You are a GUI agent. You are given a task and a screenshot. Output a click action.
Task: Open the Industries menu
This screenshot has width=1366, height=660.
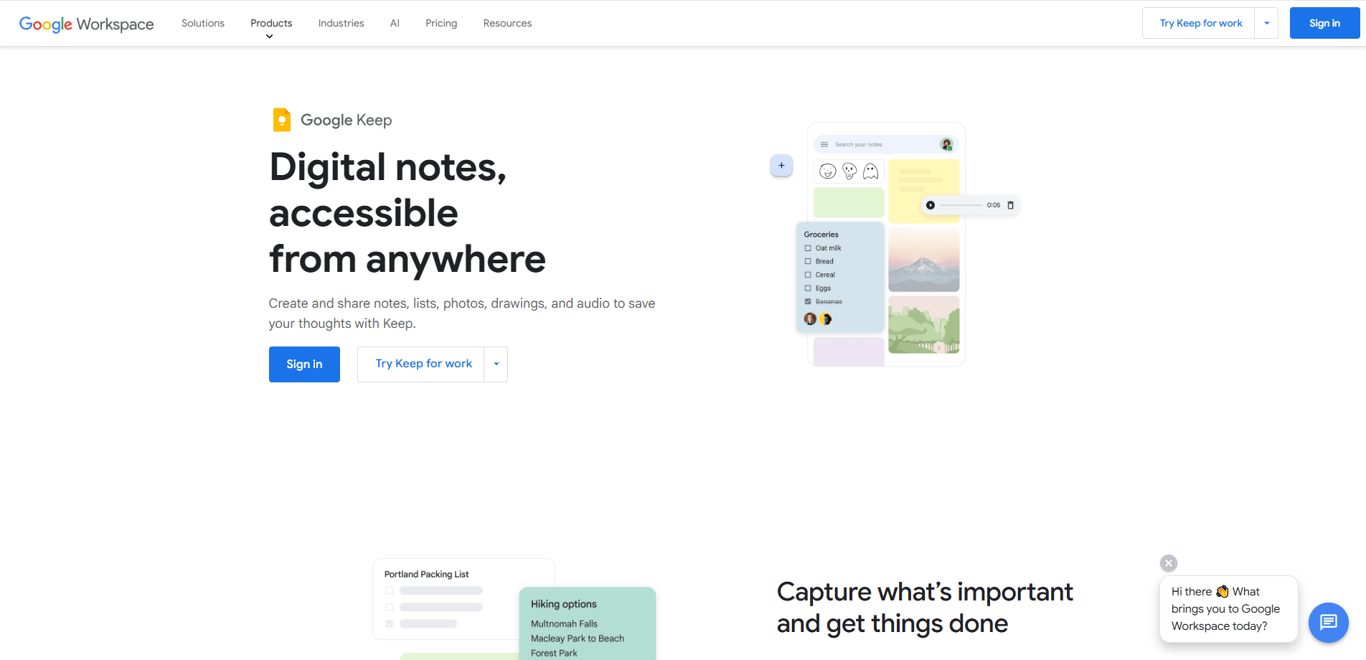(x=341, y=23)
